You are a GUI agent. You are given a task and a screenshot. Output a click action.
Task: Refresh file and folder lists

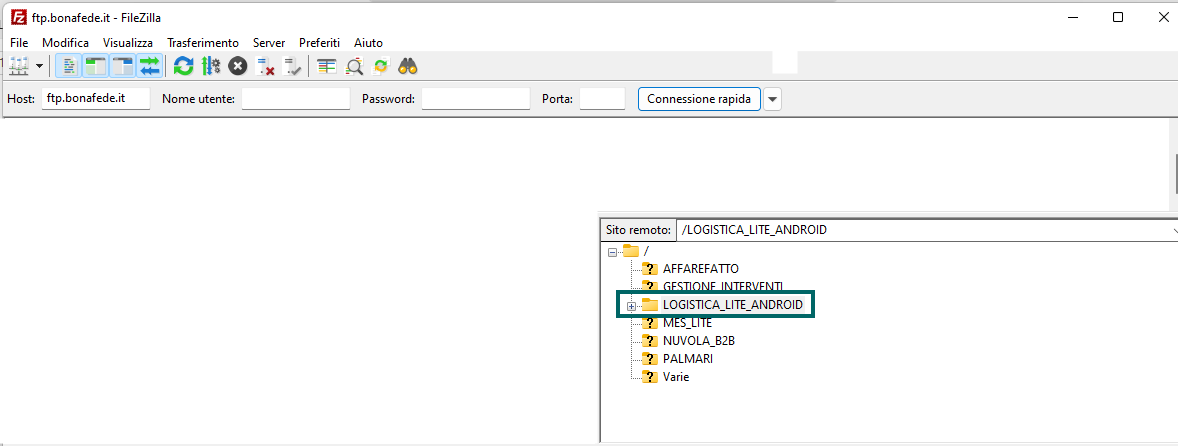[x=183, y=66]
